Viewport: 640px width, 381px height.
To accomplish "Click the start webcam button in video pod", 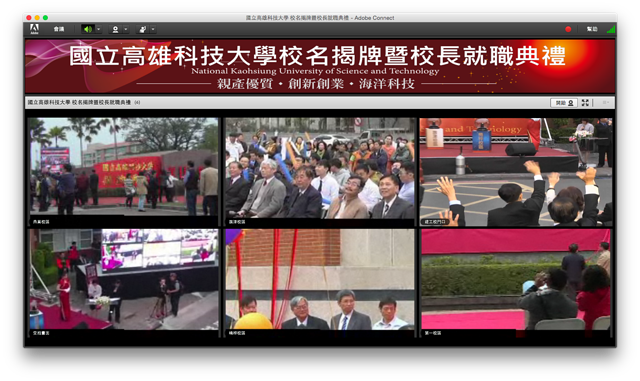I will 564,102.
